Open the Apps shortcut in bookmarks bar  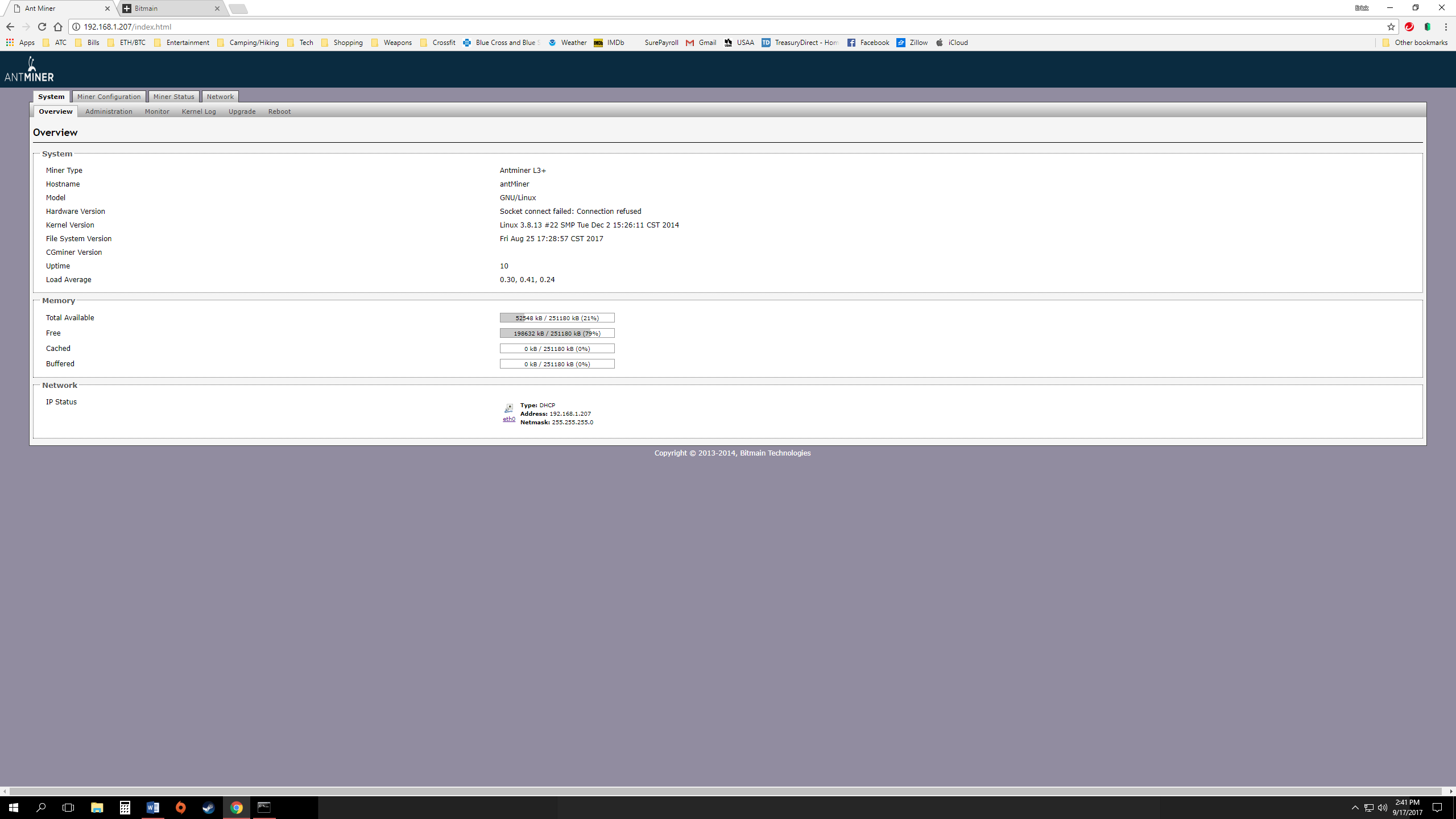click(x=20, y=43)
